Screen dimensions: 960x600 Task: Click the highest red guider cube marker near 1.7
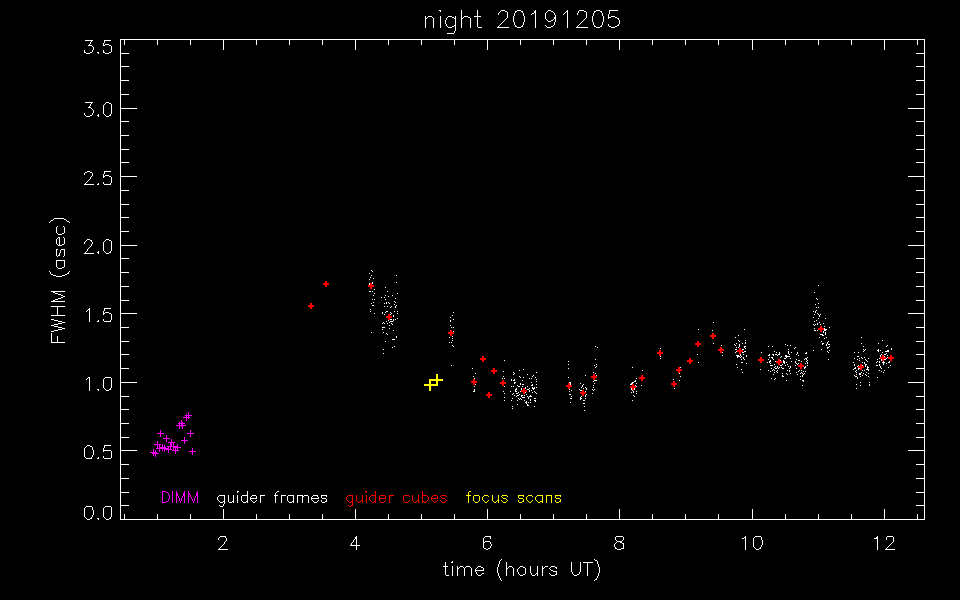pyautogui.click(x=326, y=284)
